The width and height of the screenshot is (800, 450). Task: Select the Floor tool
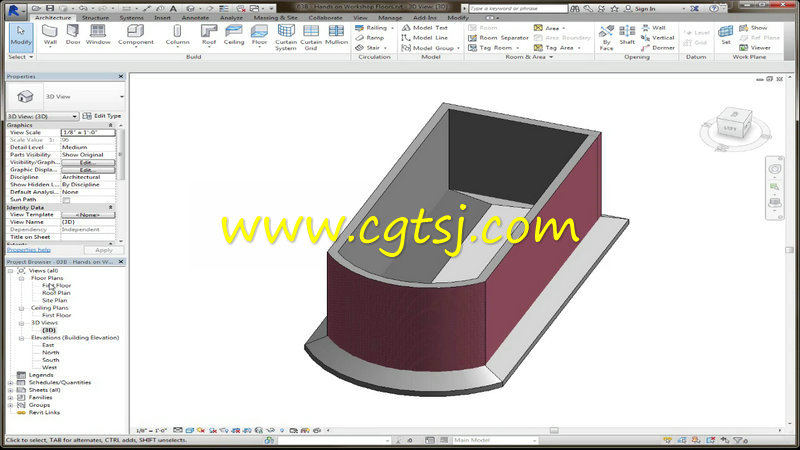click(x=259, y=36)
